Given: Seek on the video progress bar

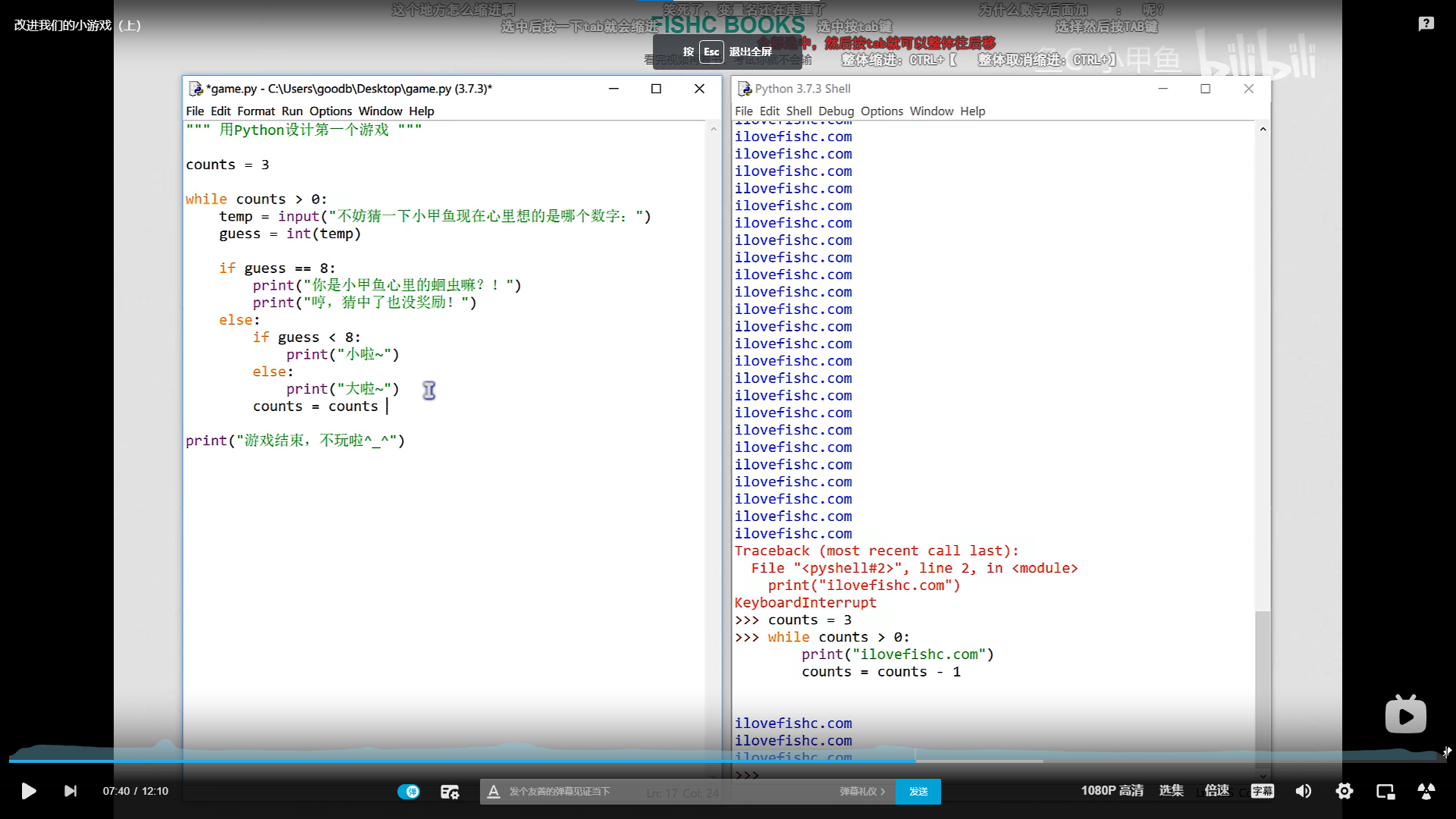Looking at the screenshot, I should click(726, 760).
